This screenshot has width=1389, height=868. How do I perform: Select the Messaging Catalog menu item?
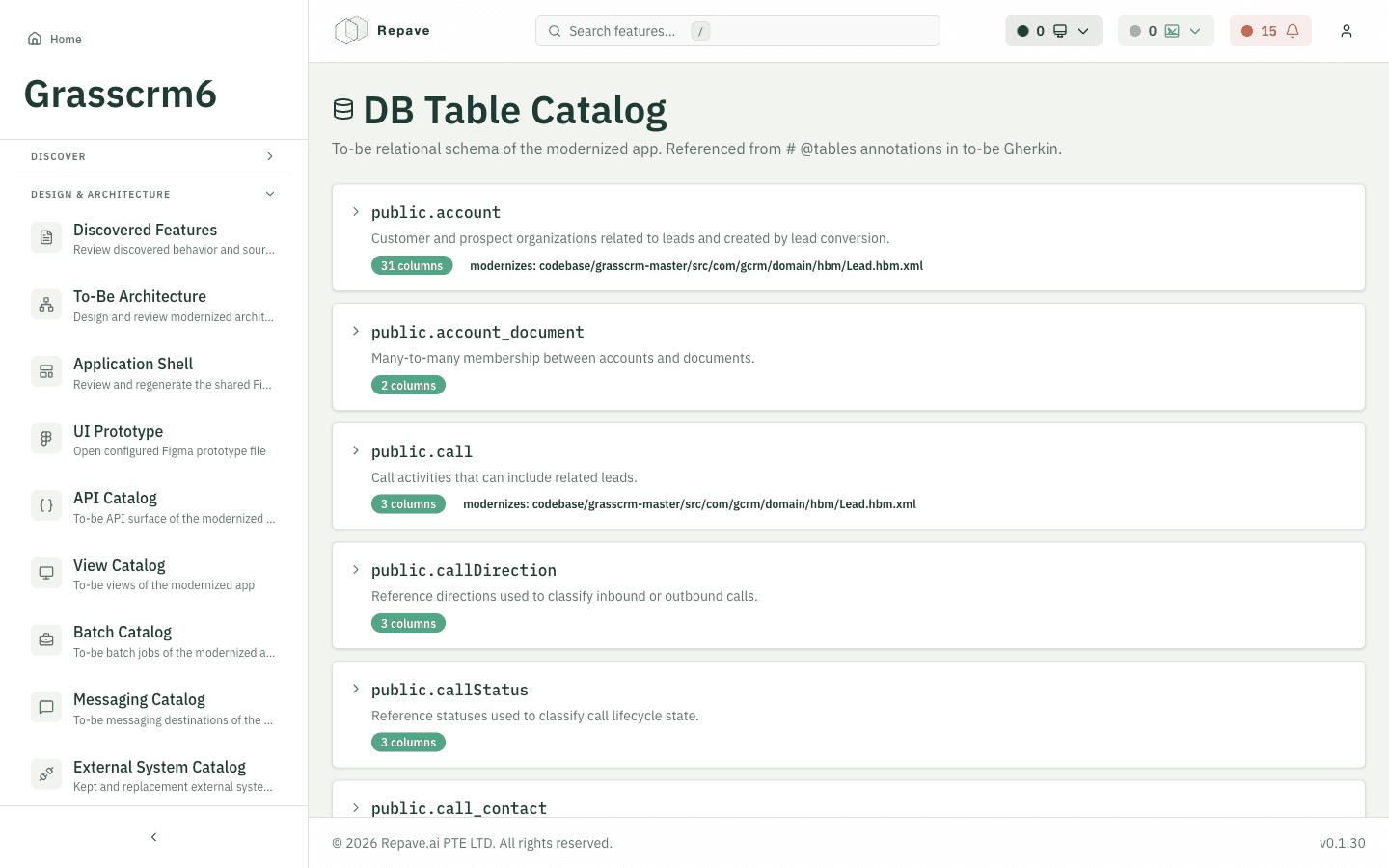[153, 708]
